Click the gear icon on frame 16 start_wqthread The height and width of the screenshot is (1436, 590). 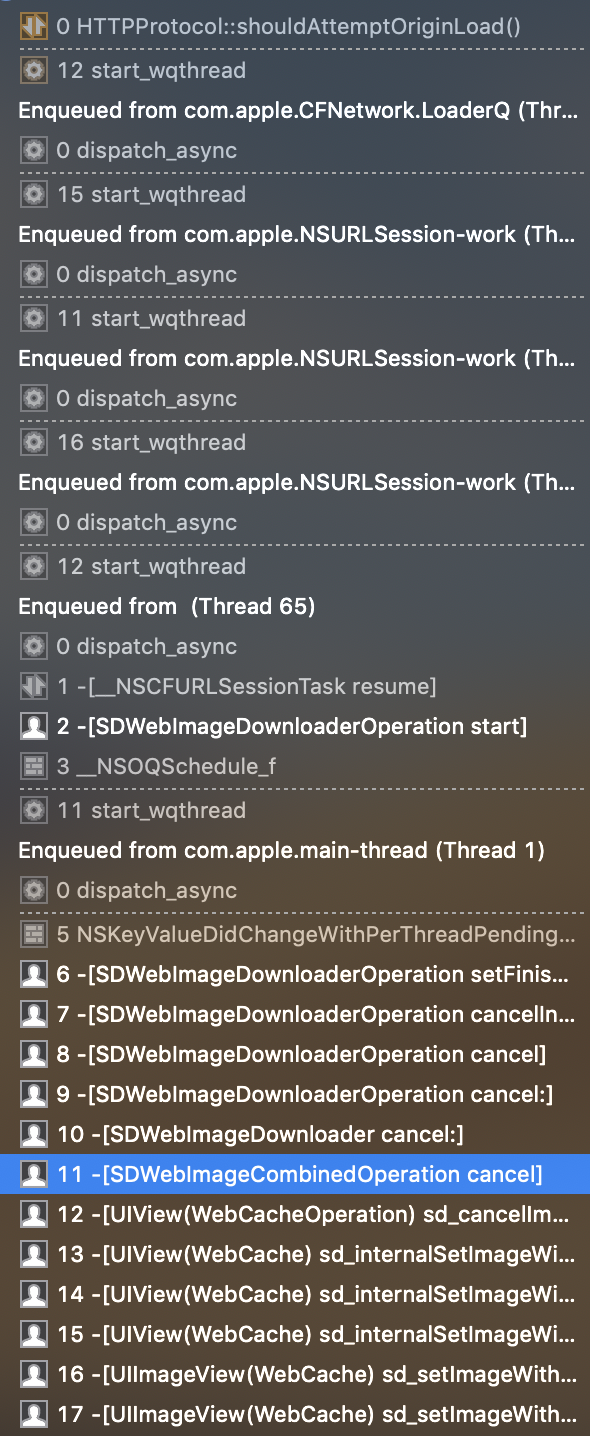tap(33, 442)
